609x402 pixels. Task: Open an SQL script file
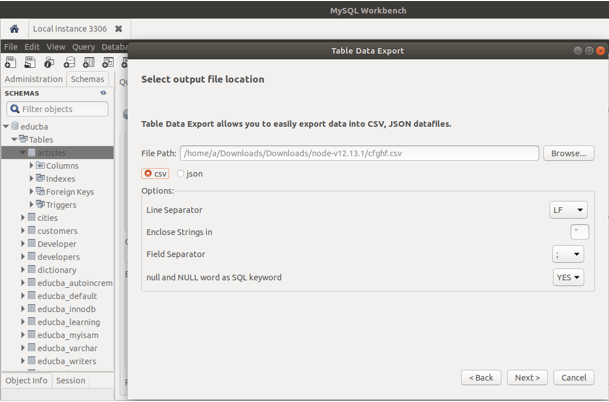[x=30, y=62]
